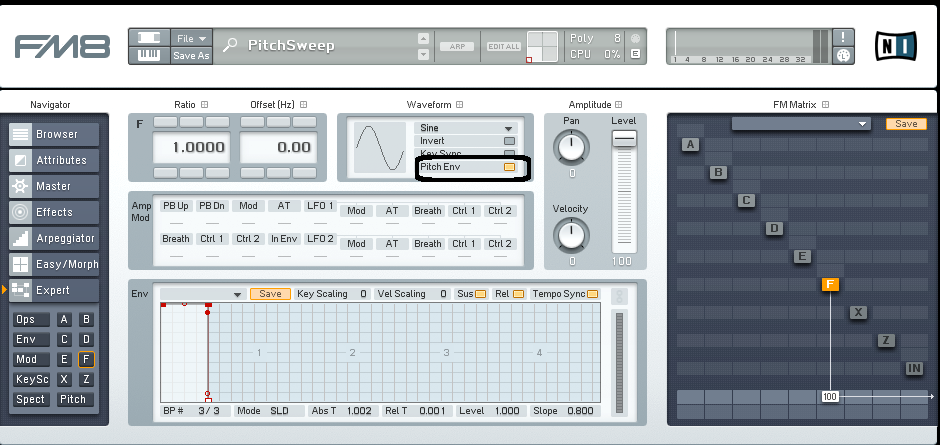This screenshot has height=445, width=940.
Task: Click the Save As button
Action: (191, 55)
